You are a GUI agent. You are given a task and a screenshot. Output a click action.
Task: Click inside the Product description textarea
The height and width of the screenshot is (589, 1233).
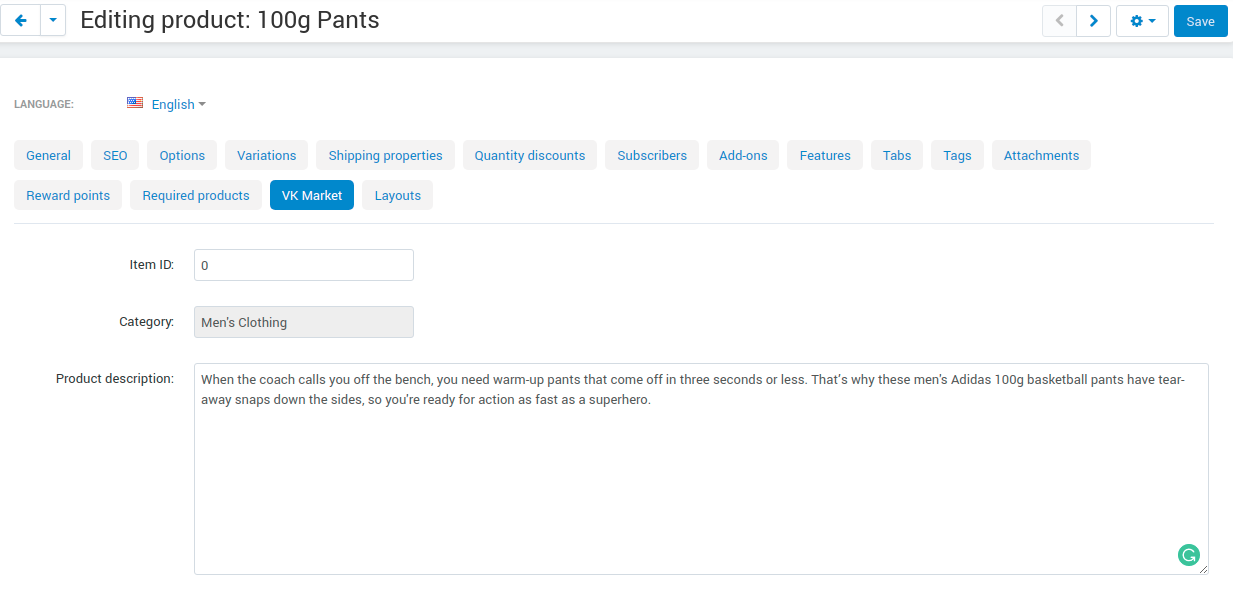point(701,469)
